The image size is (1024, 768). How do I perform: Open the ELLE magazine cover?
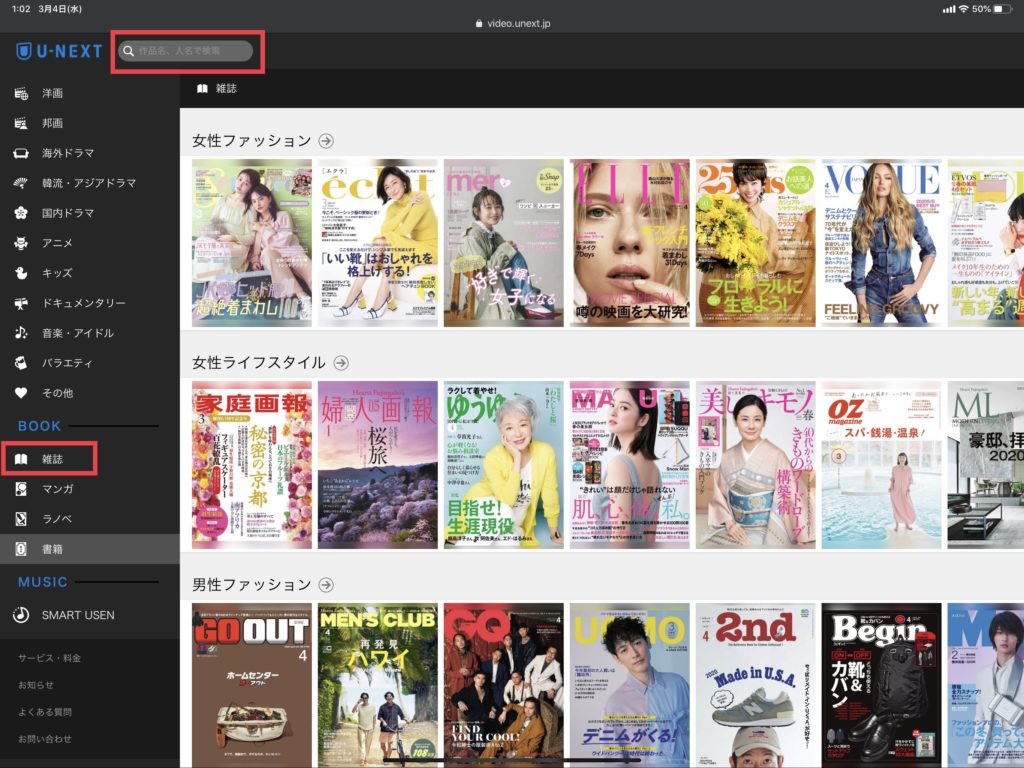tap(630, 243)
